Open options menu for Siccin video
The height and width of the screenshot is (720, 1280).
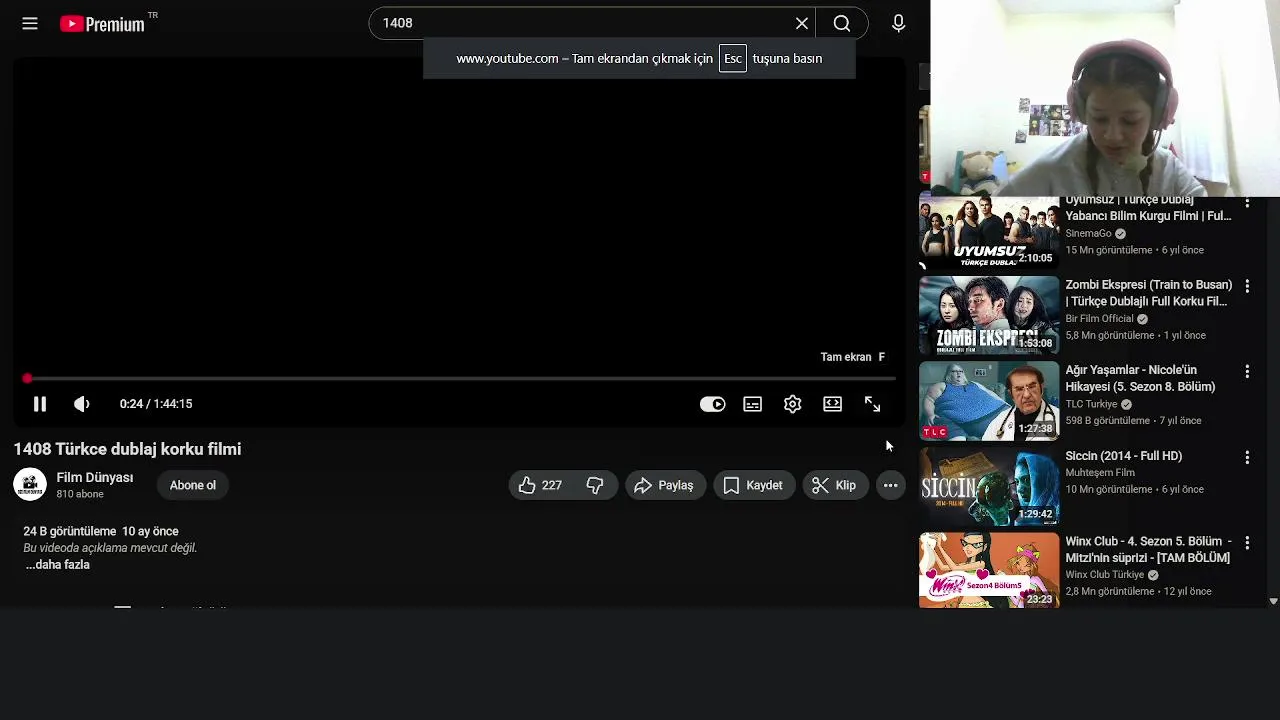pos(1247,457)
